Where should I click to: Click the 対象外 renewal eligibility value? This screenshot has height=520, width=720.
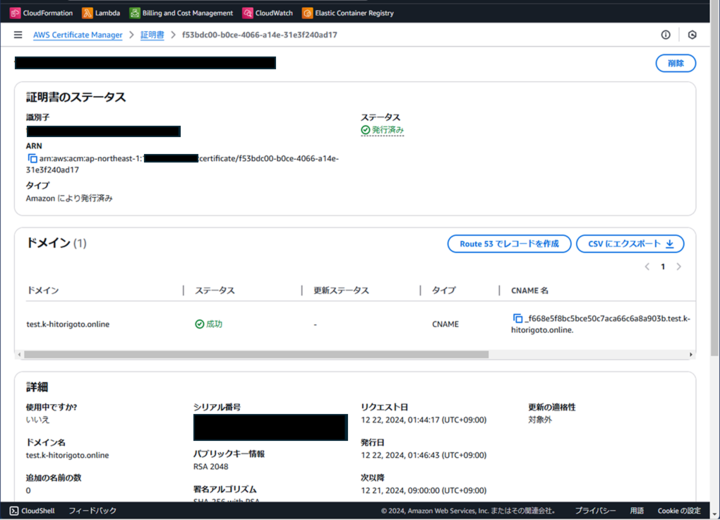(x=540, y=420)
